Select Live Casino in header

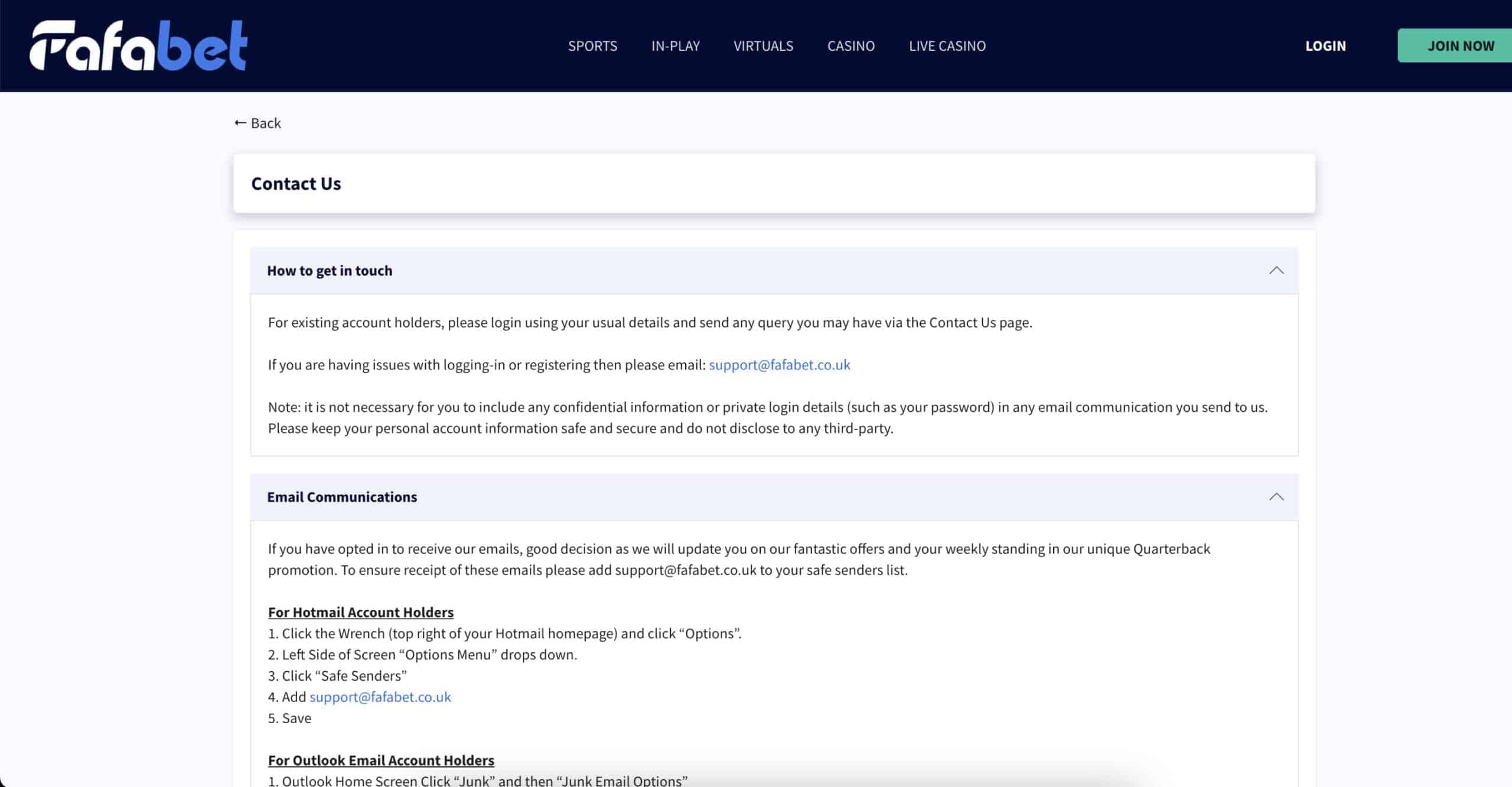tap(947, 46)
